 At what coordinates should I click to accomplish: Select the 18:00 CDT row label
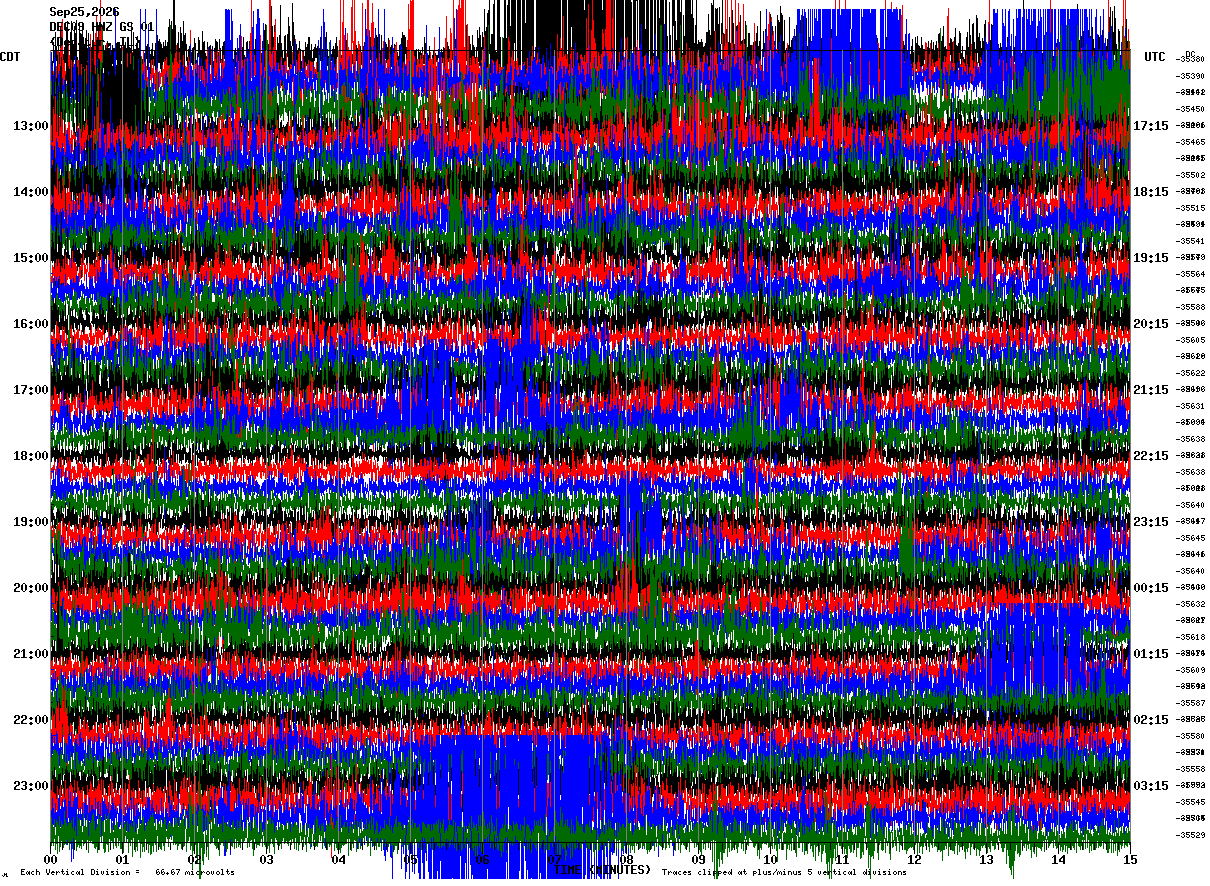(31, 456)
